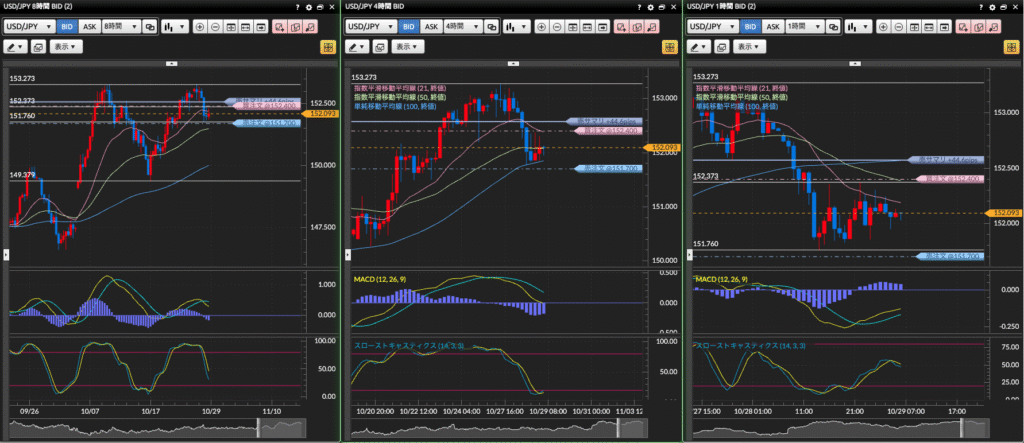
Task: Open the 表示 menu in 1-hour chart
Action: coord(749,46)
